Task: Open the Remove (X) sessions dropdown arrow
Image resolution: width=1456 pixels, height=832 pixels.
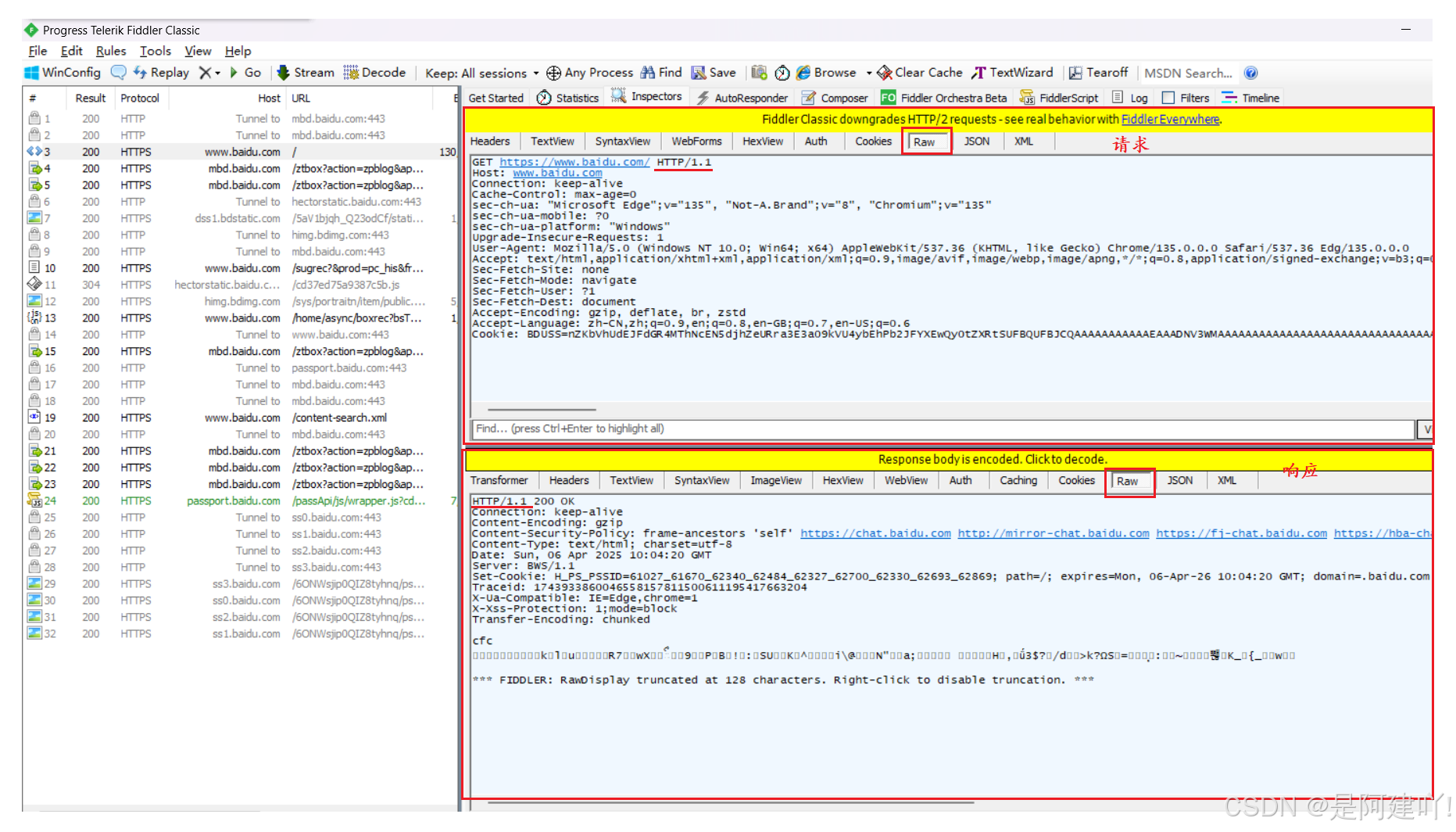Action: 218,73
